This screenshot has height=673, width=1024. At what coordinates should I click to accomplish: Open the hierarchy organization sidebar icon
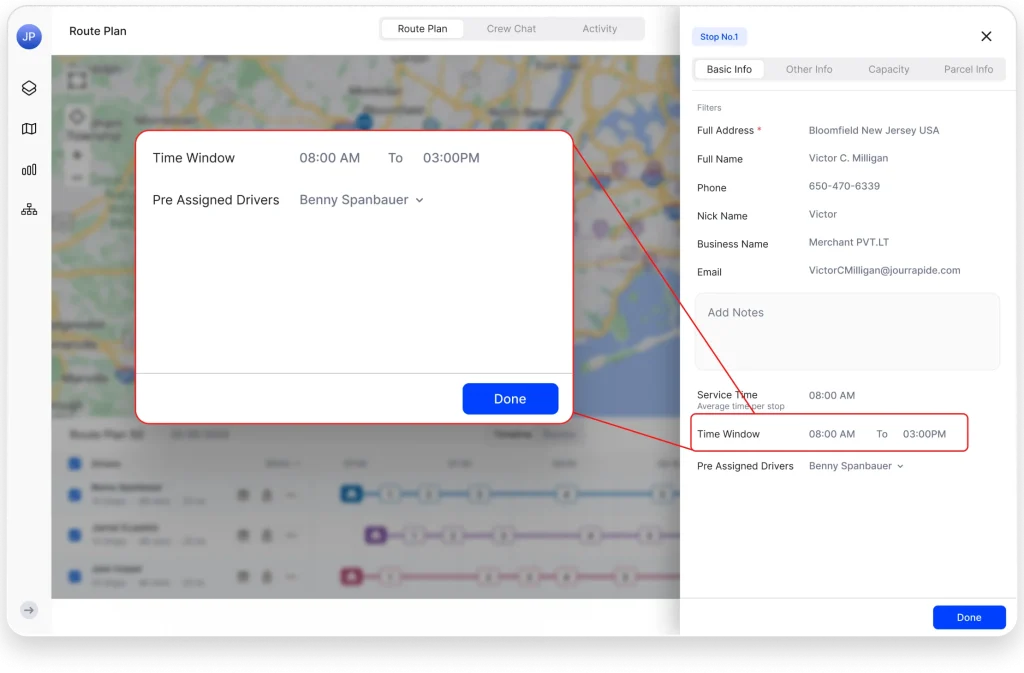point(29,210)
